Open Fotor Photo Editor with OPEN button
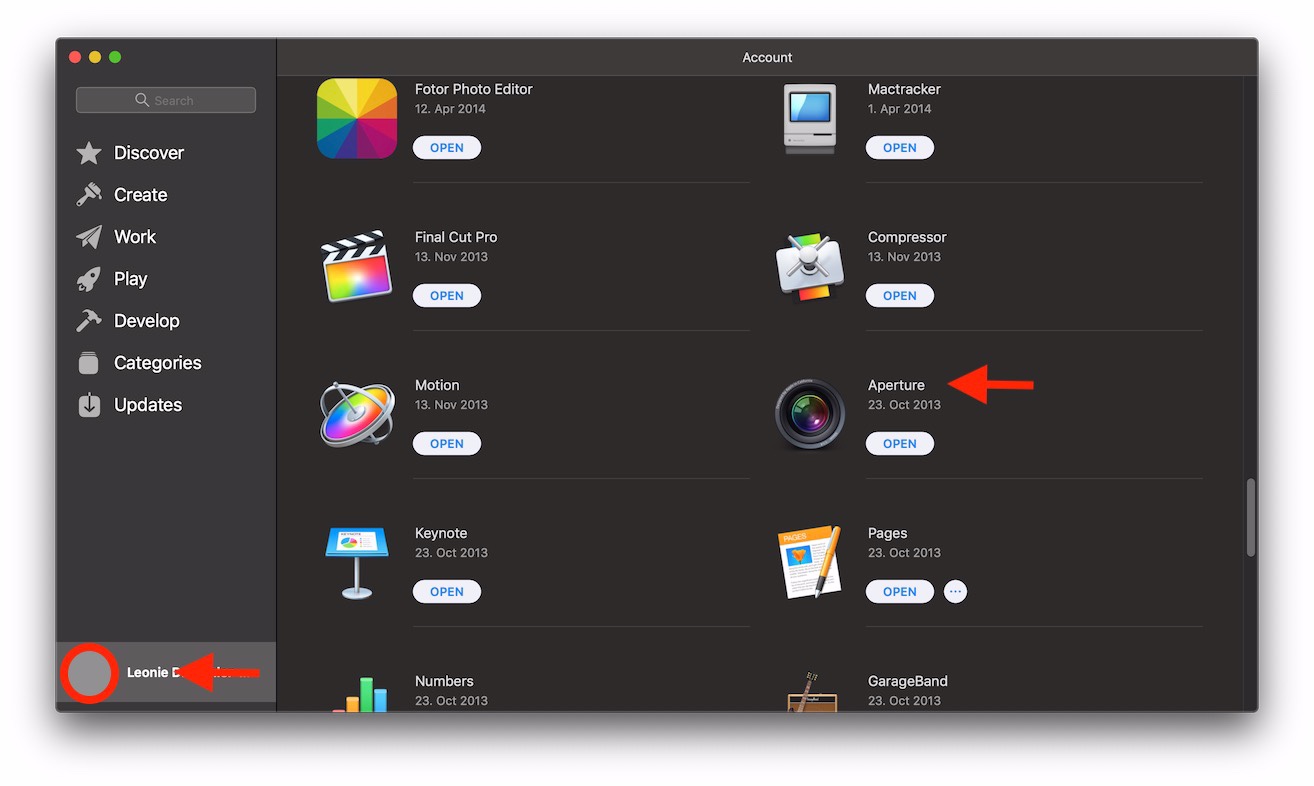The height and width of the screenshot is (786, 1314). [x=447, y=148]
